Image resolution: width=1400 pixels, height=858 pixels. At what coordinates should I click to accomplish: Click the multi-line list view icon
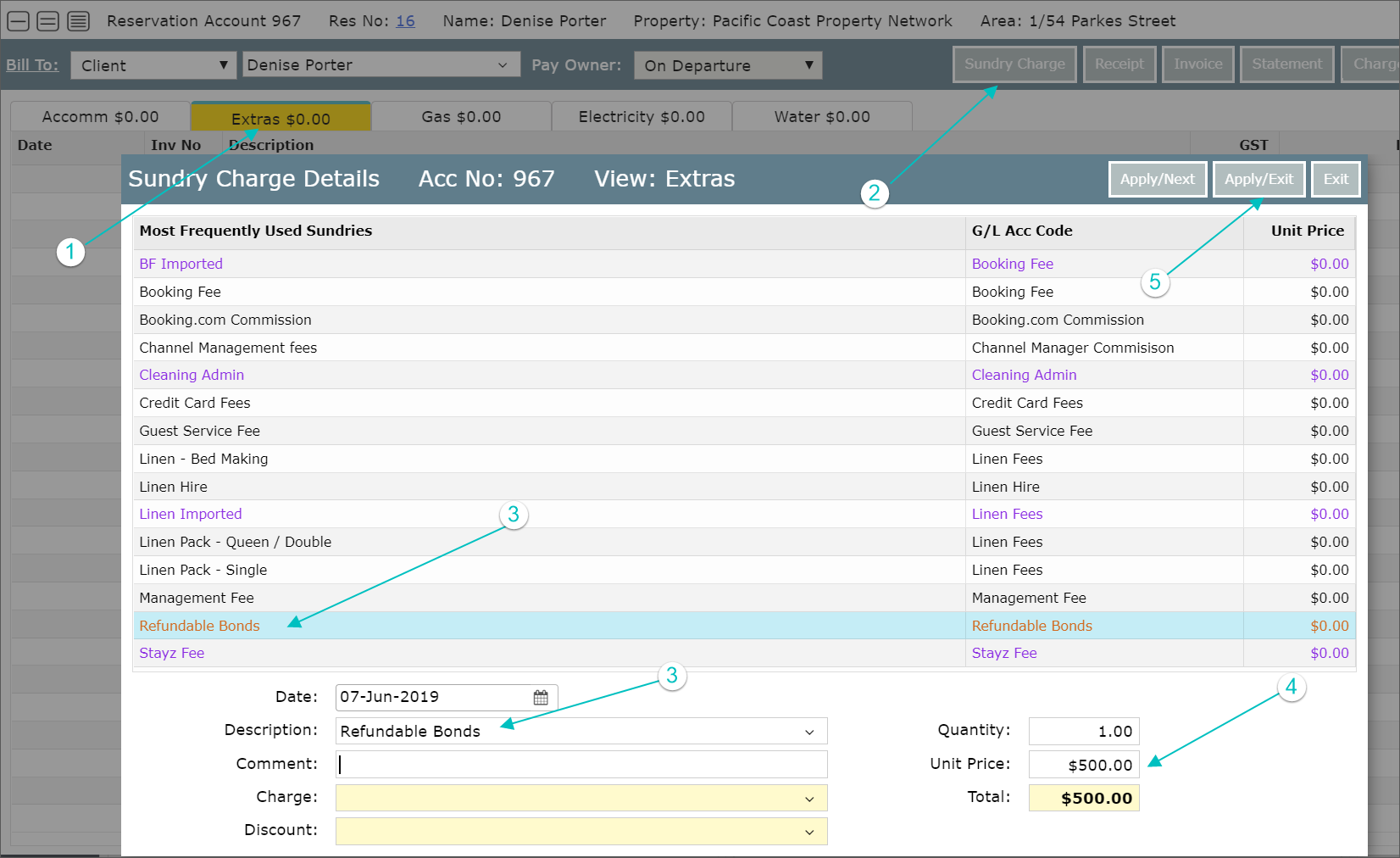78,21
